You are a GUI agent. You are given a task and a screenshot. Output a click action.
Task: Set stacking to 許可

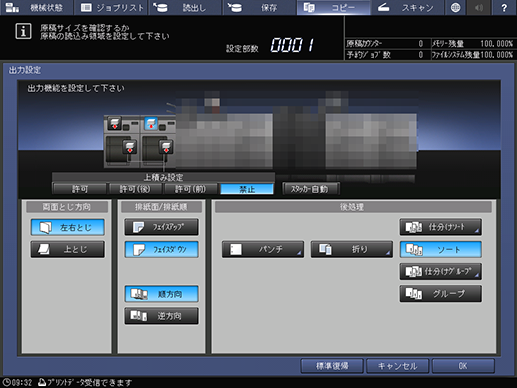point(80,189)
